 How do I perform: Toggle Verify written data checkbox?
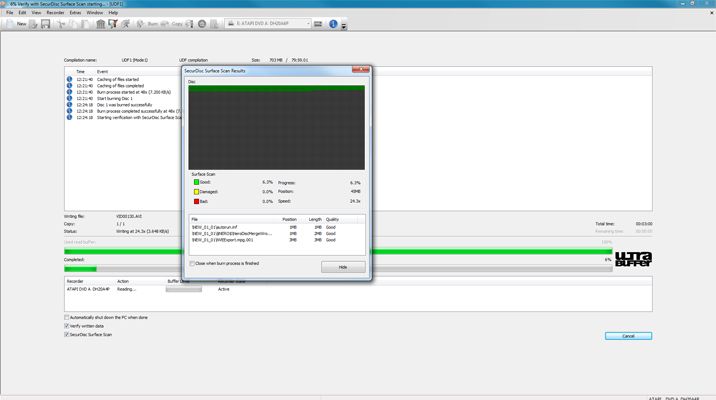tap(67, 326)
